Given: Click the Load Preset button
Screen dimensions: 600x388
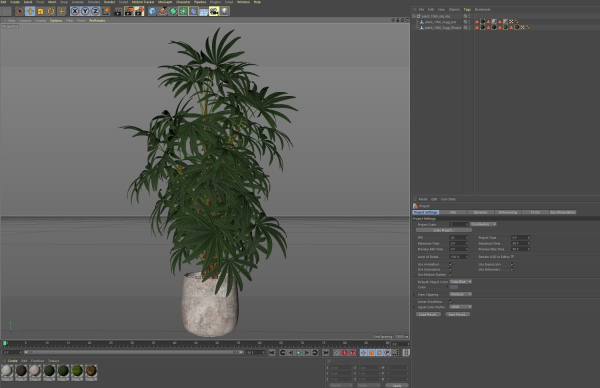Looking at the screenshot, I should tap(428, 314).
